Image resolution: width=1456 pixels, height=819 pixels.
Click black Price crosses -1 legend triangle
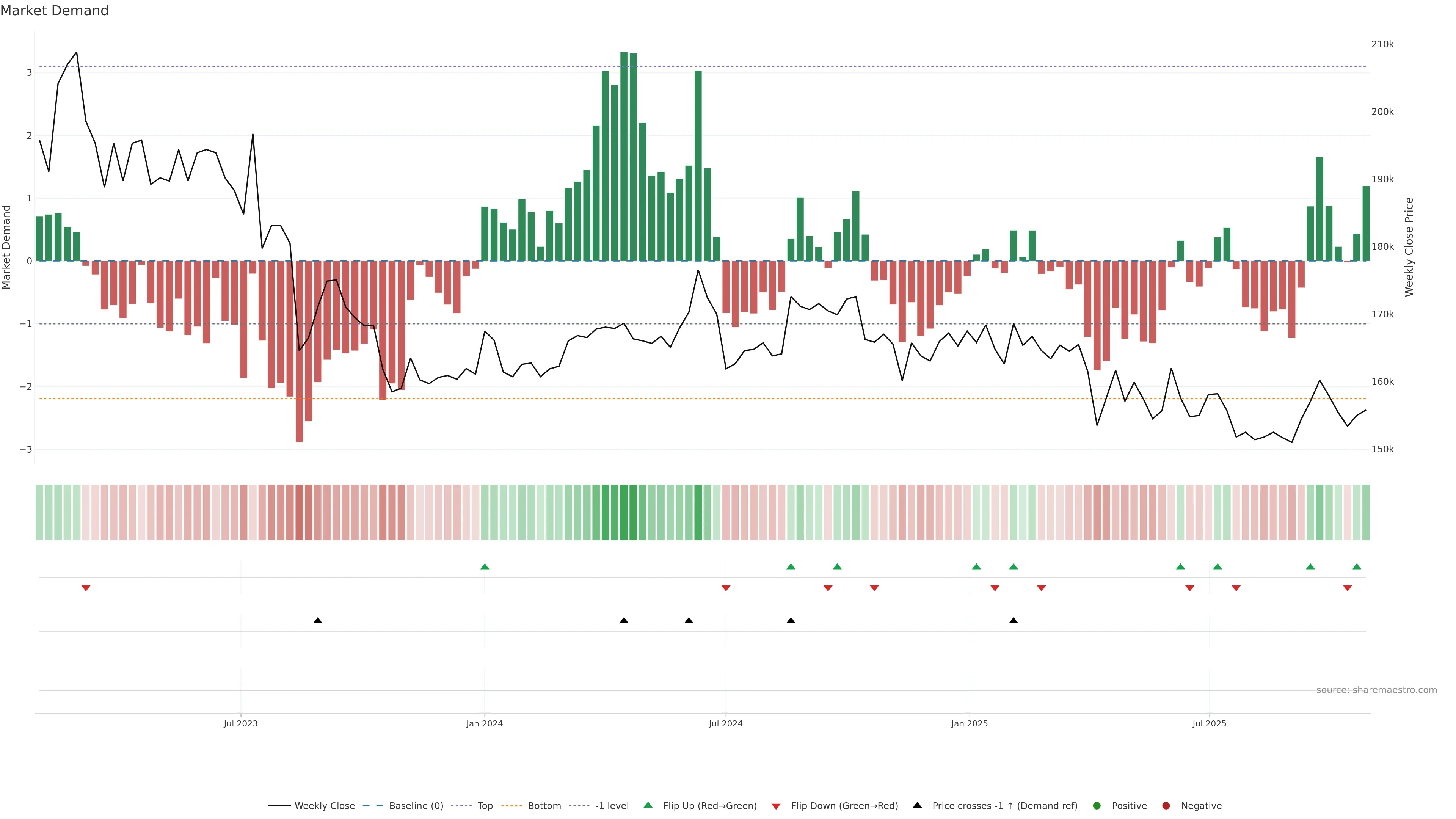(917, 805)
